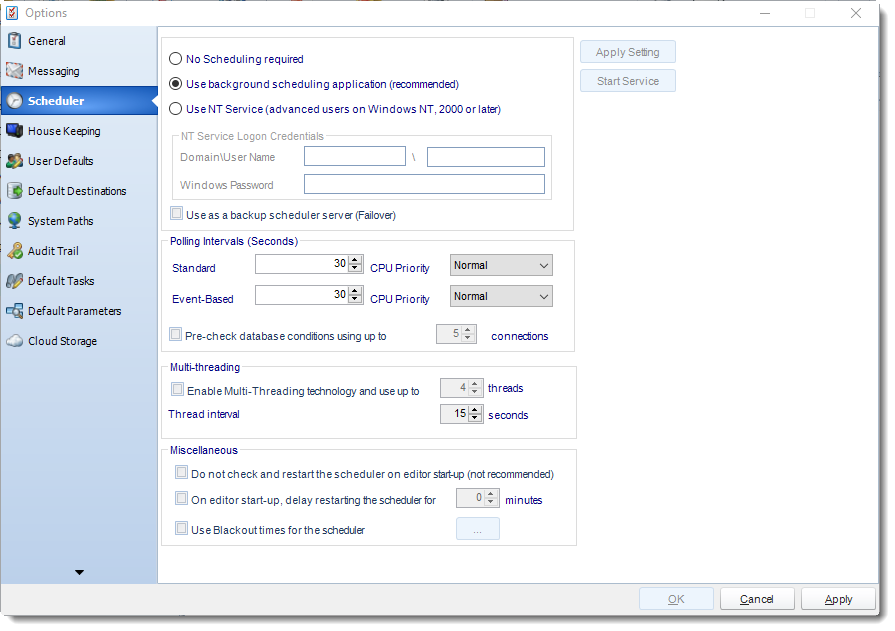The height and width of the screenshot is (631, 895).
Task: Open Blackout times ellipsis button
Action: click(x=478, y=529)
